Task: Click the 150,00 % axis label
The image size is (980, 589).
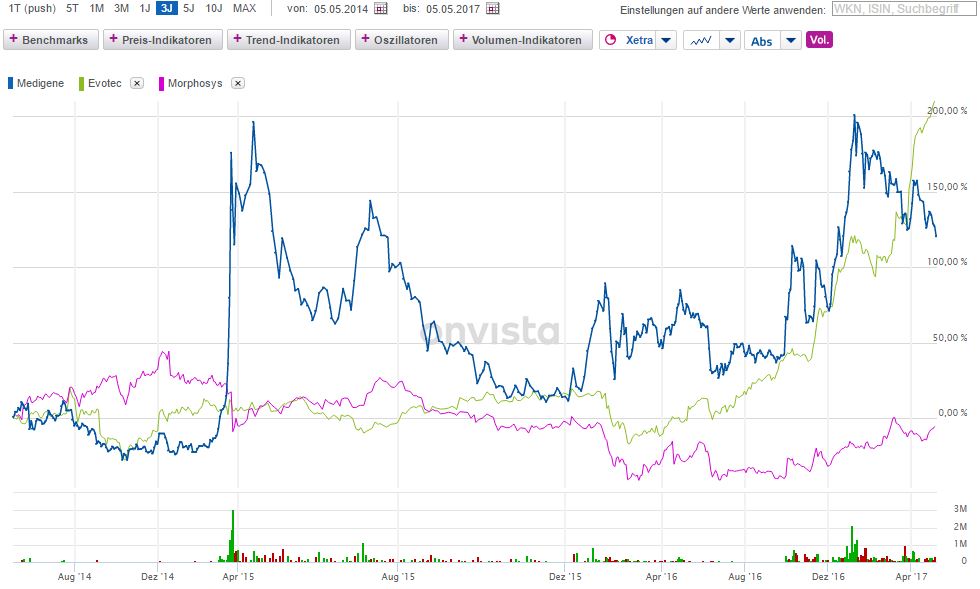Action: [x=948, y=186]
